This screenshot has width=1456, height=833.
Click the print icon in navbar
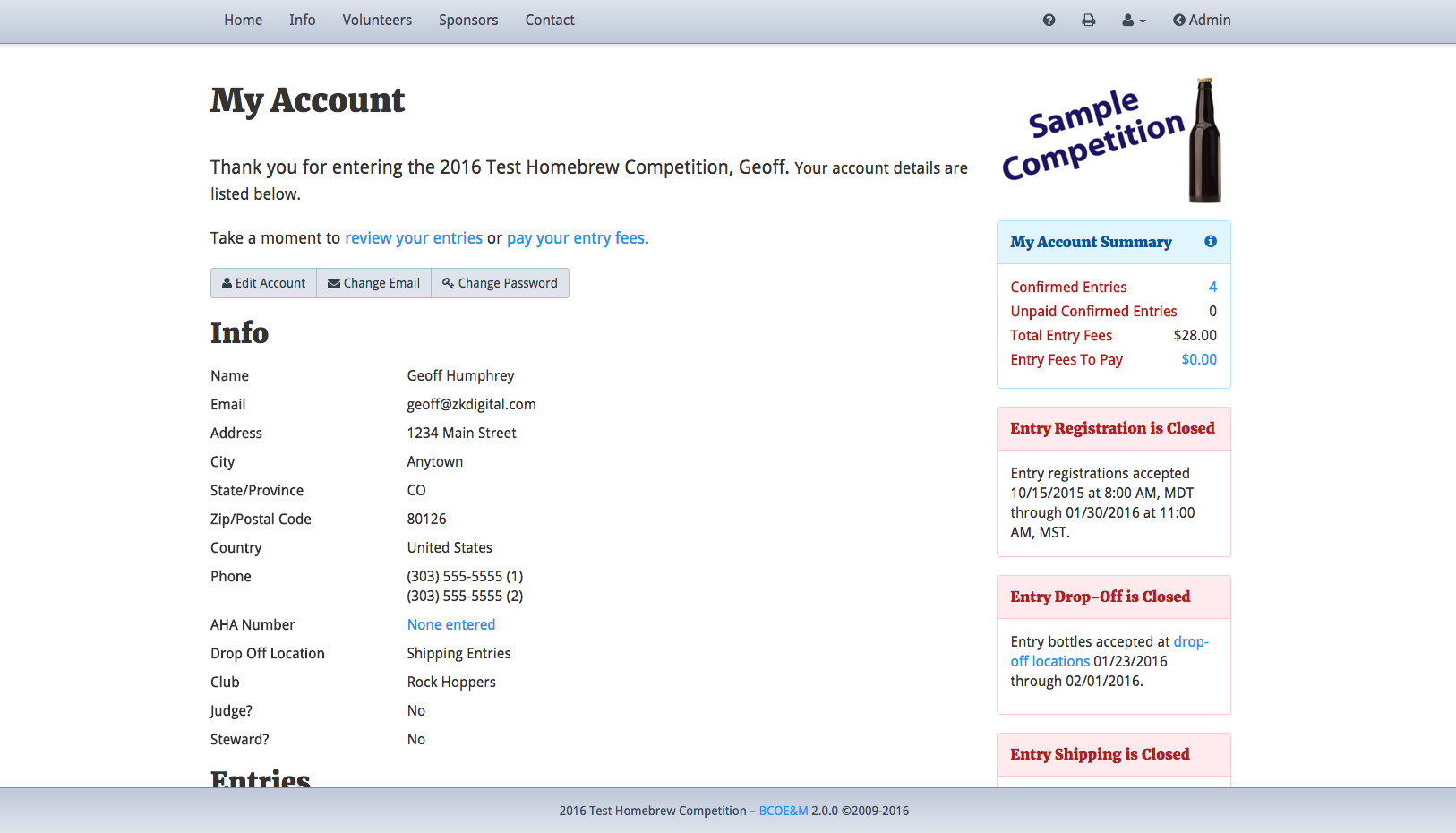[x=1088, y=20]
